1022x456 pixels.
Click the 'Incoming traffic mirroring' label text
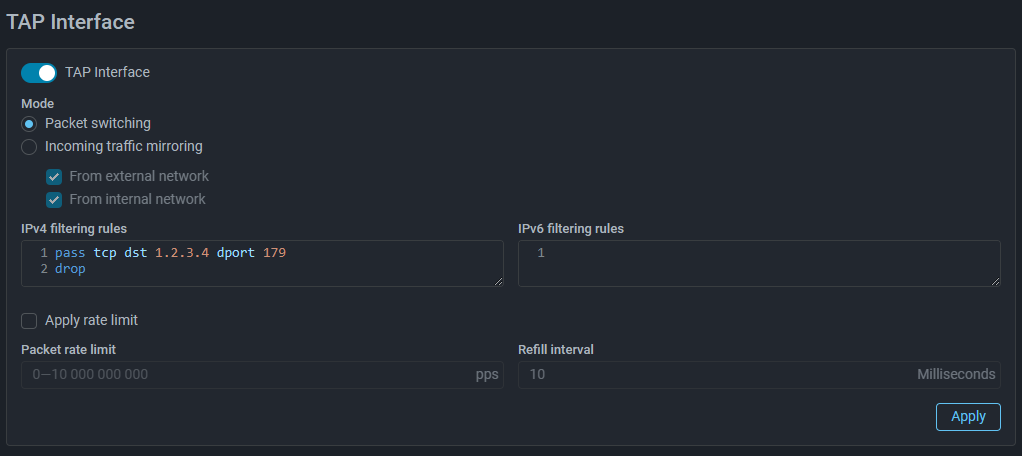coord(124,147)
